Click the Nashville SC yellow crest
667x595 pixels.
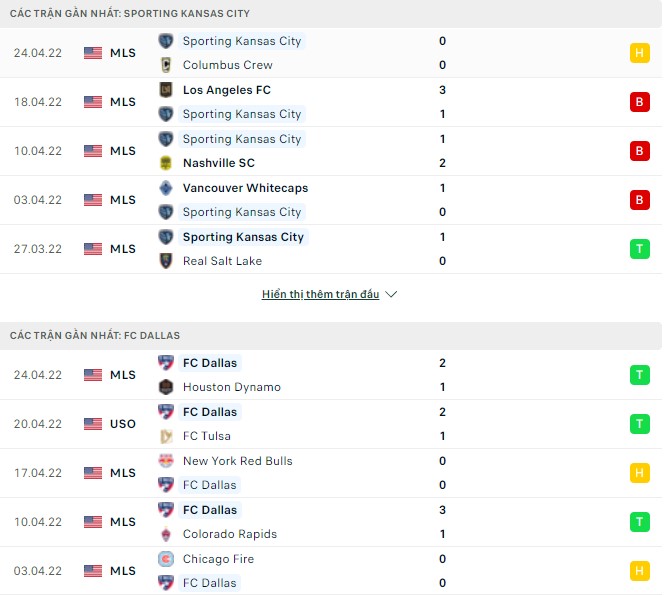166,163
